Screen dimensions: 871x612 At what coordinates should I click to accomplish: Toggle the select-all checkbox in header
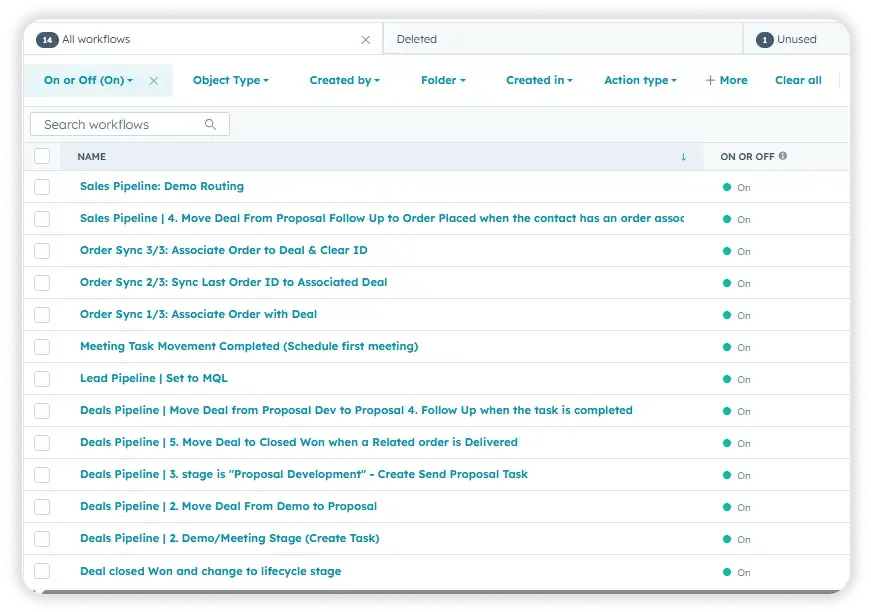point(42,156)
